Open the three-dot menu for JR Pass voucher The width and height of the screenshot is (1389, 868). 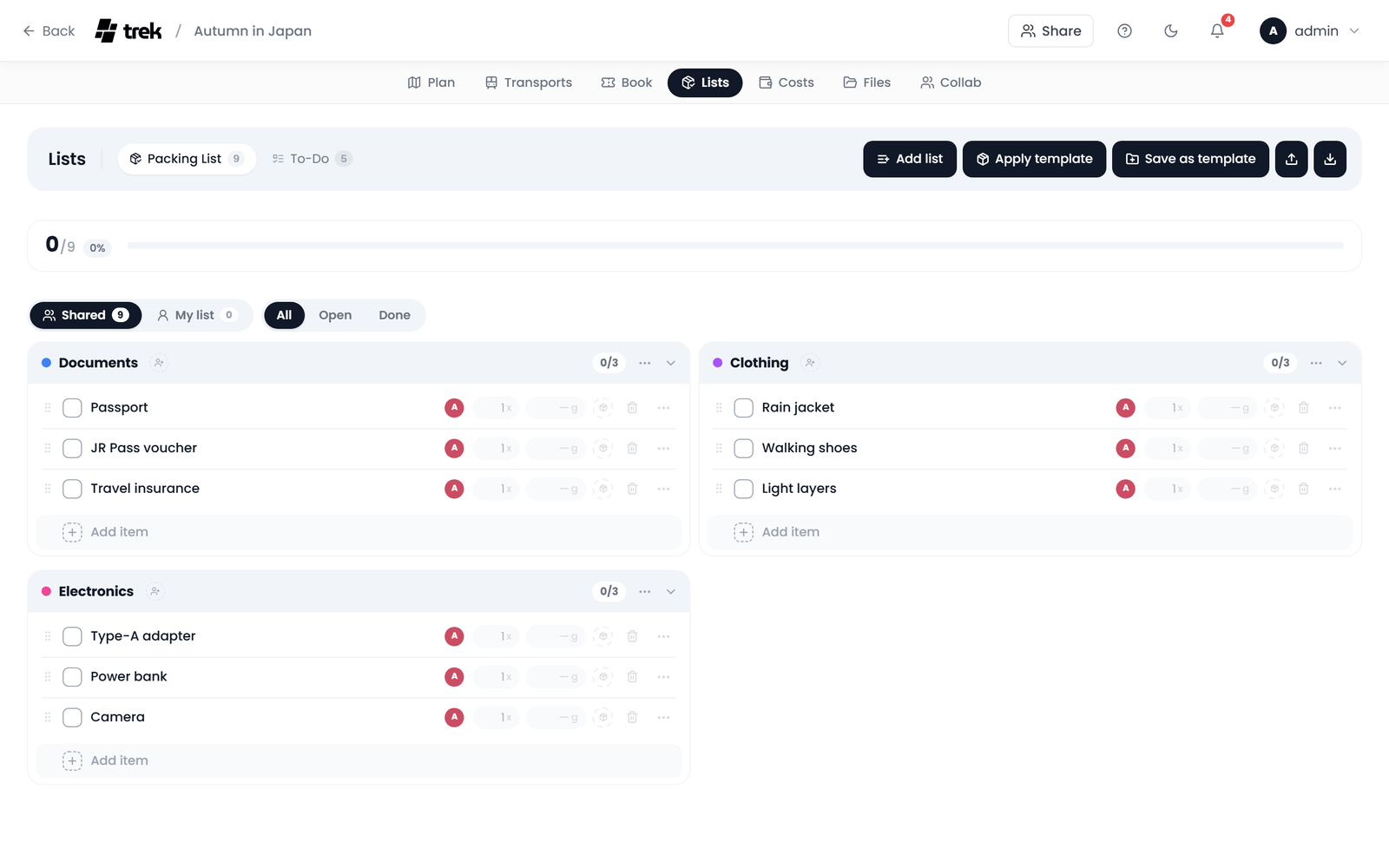click(663, 449)
